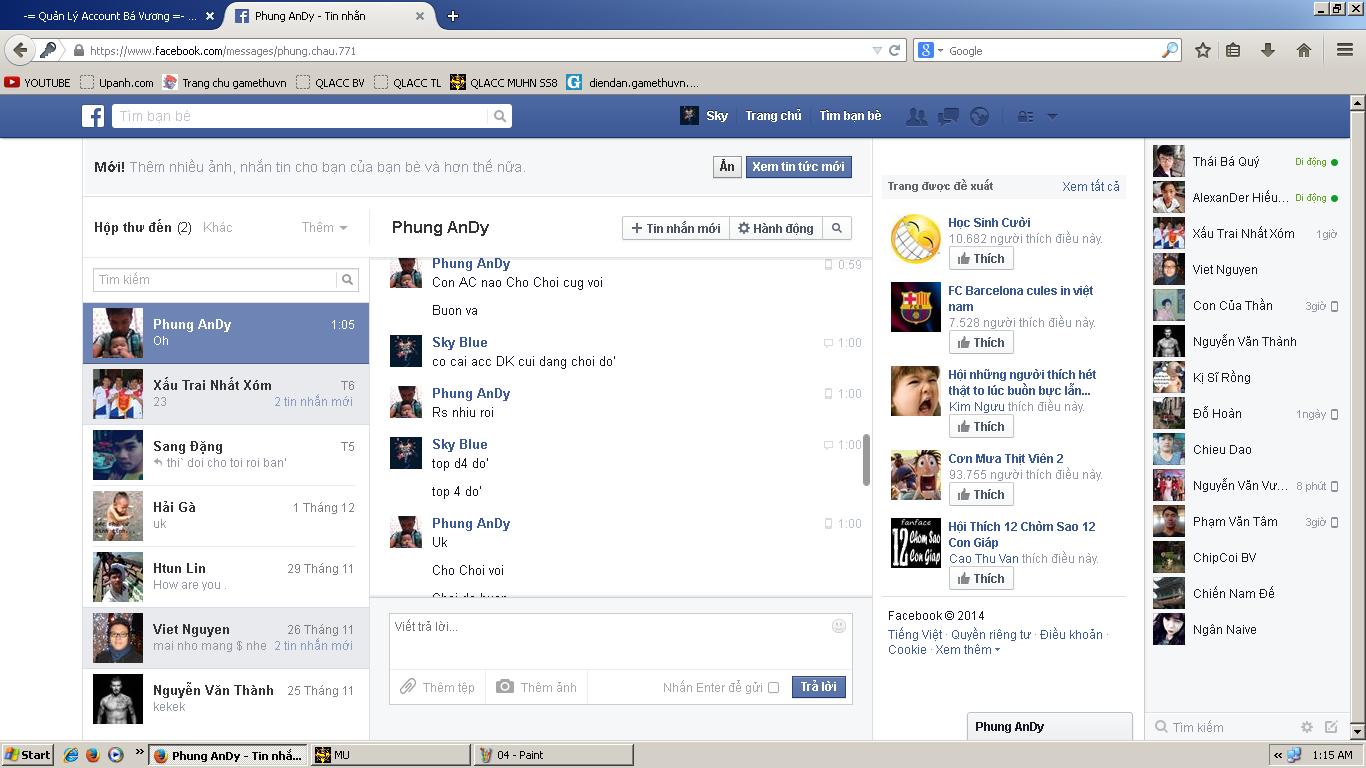Viewport: 1366px width, 768px height.
Task: Expand Xem thêm footer dropdown
Action: click(967, 649)
